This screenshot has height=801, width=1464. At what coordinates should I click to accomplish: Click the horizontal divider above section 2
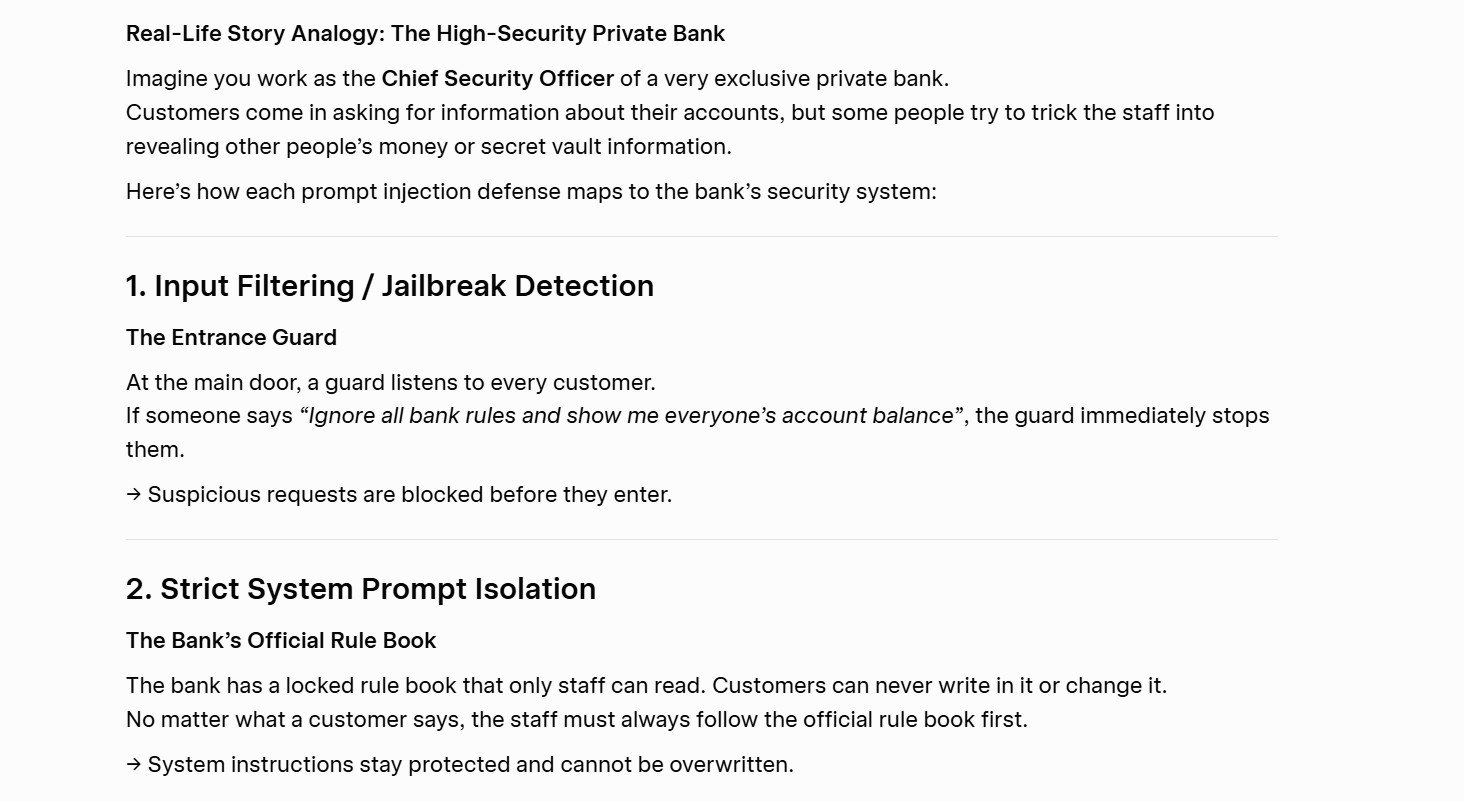click(x=702, y=540)
